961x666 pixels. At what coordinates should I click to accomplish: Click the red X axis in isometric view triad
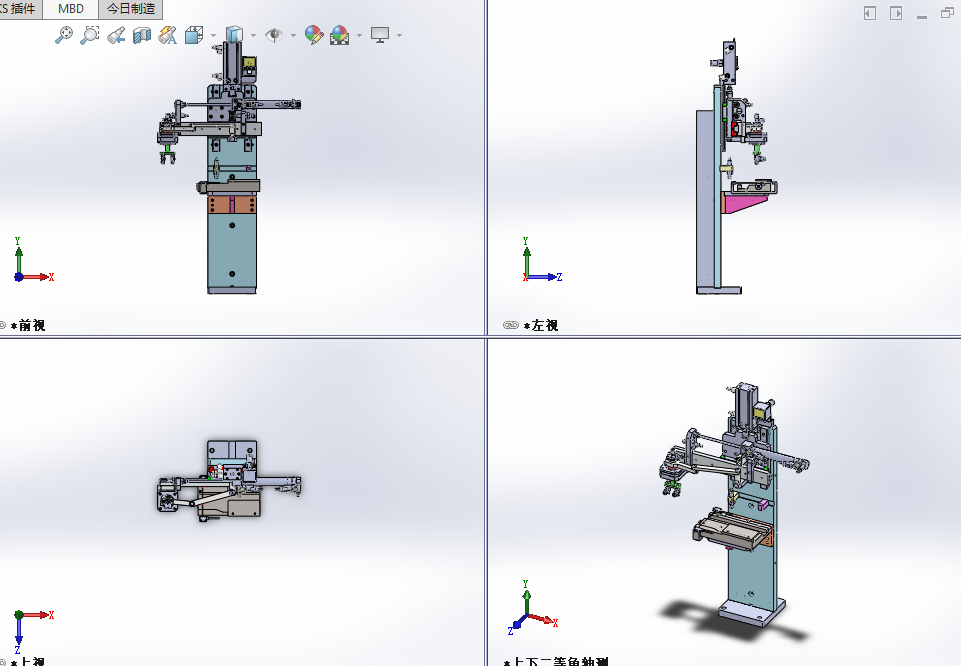click(543, 619)
